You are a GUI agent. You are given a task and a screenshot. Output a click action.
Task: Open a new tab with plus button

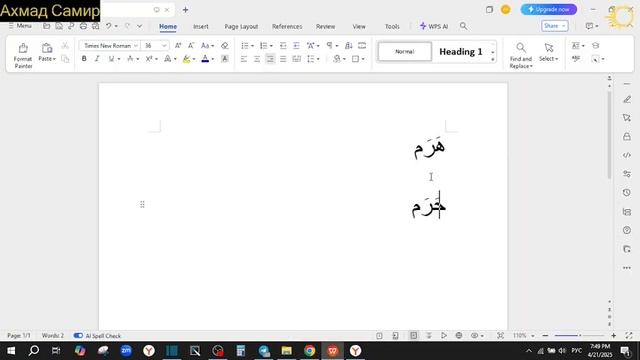[x=185, y=10]
